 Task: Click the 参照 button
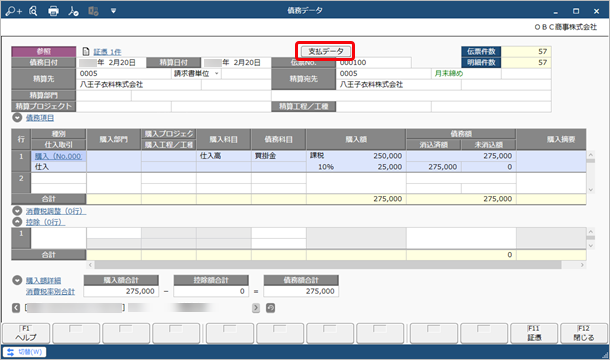tap(44, 51)
